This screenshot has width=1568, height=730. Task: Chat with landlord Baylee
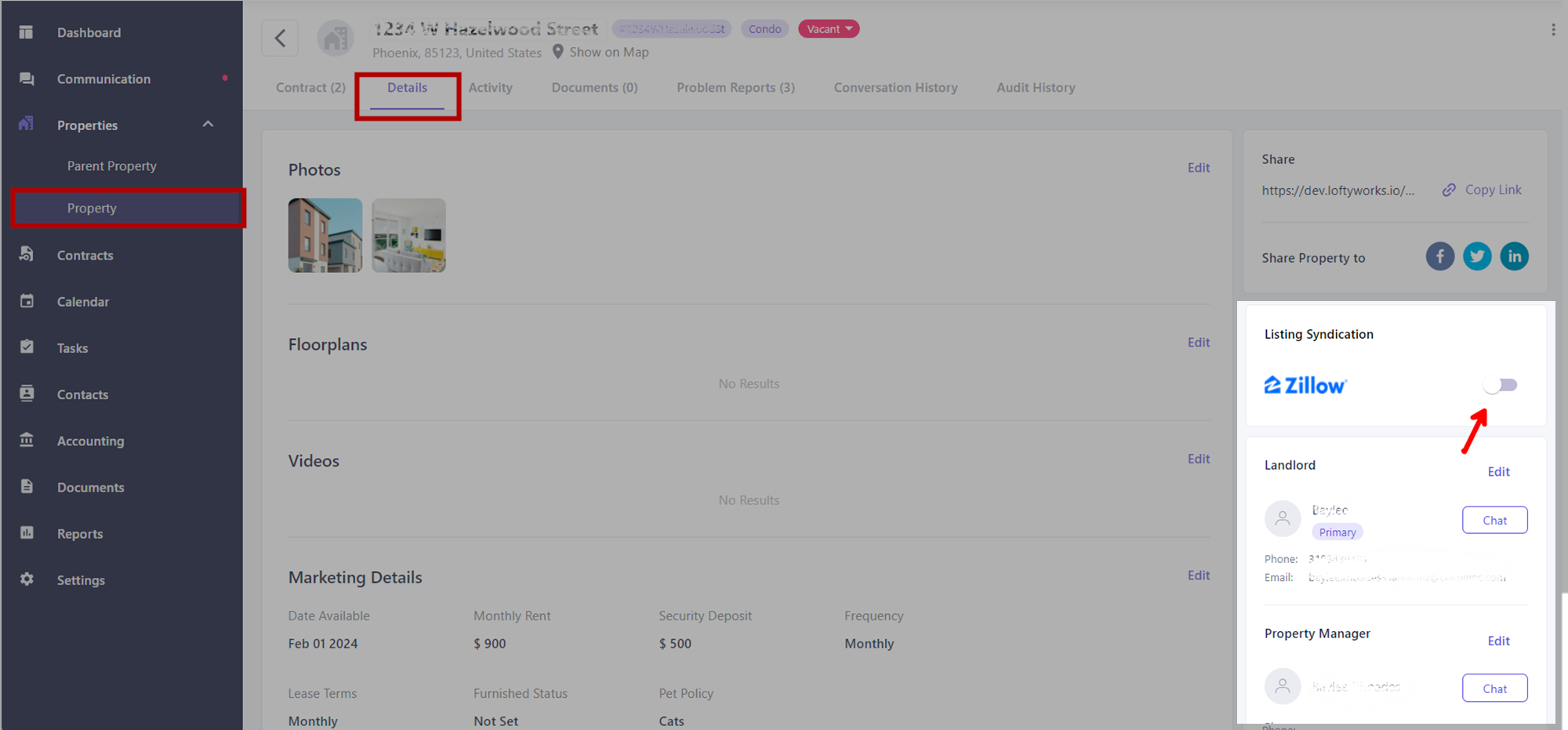point(1494,520)
